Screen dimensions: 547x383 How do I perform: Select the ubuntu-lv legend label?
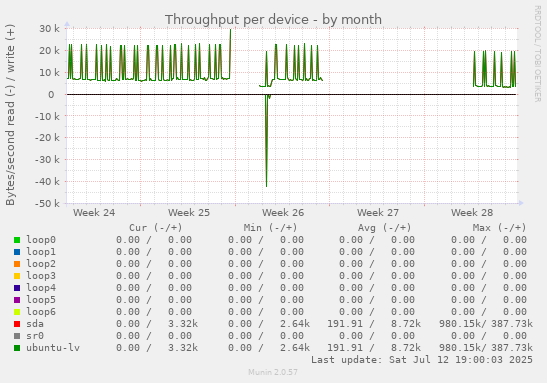tap(53, 348)
